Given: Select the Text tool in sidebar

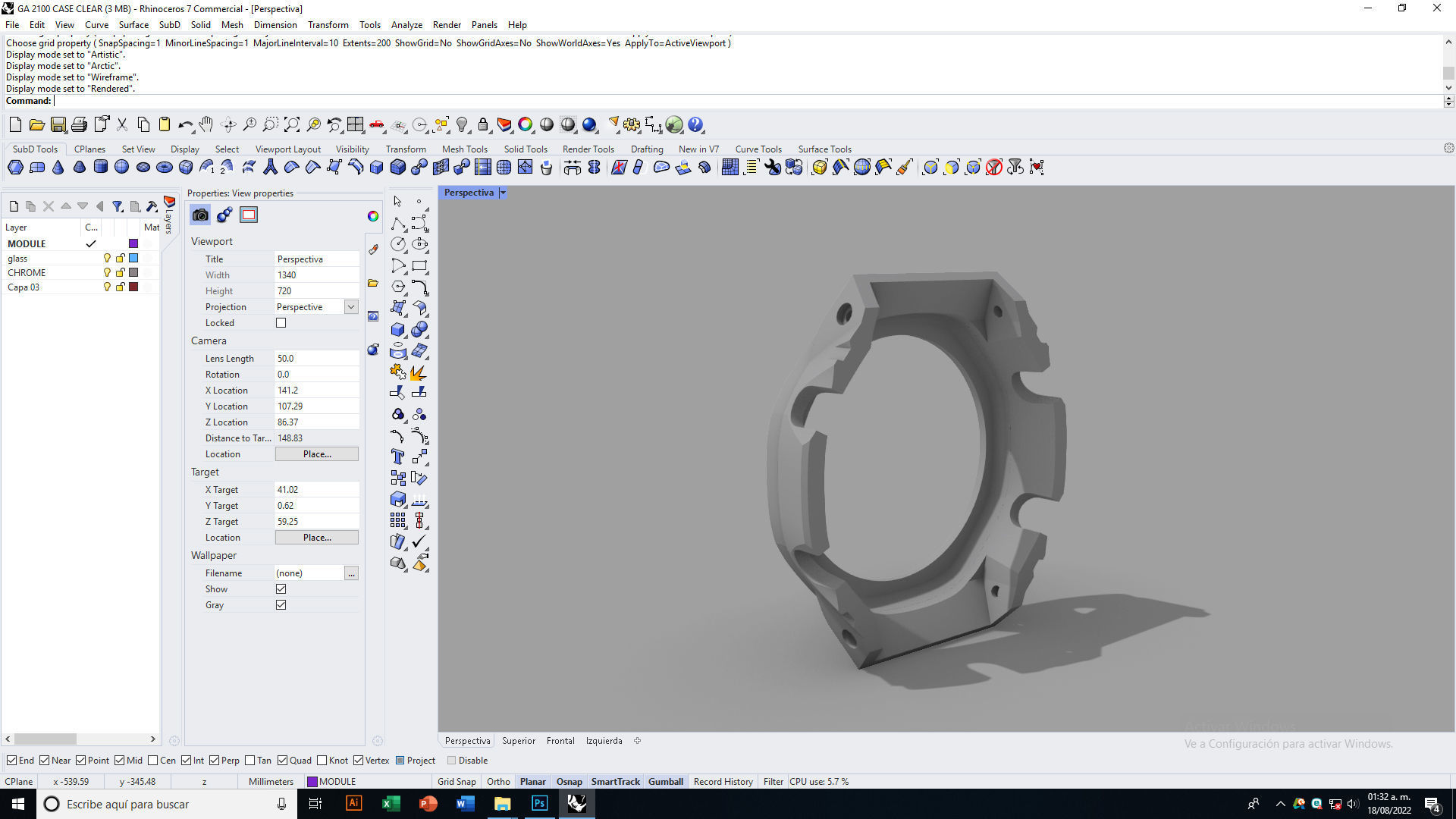Looking at the screenshot, I should pyautogui.click(x=397, y=457).
